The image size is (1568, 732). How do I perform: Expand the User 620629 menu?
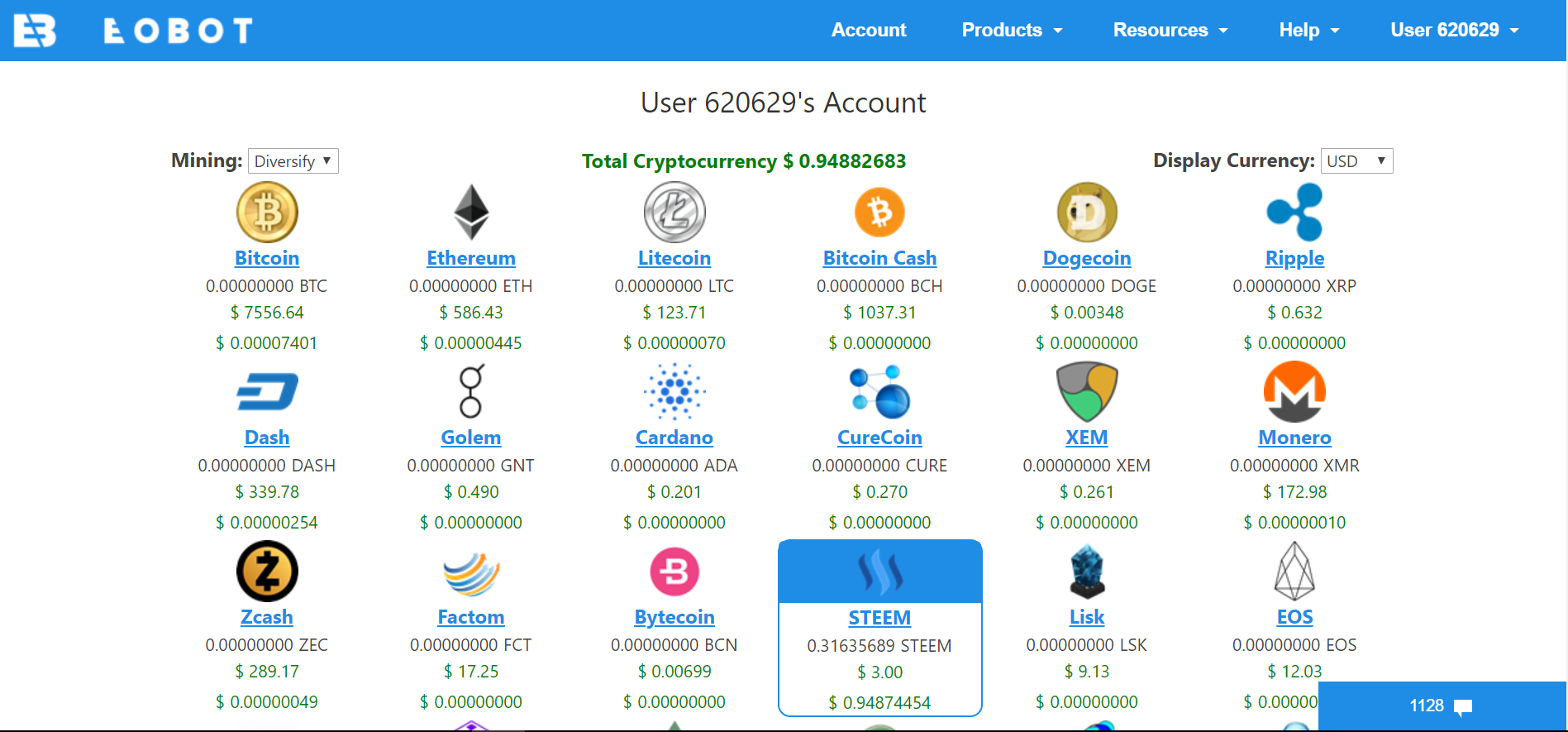pyautogui.click(x=1455, y=31)
